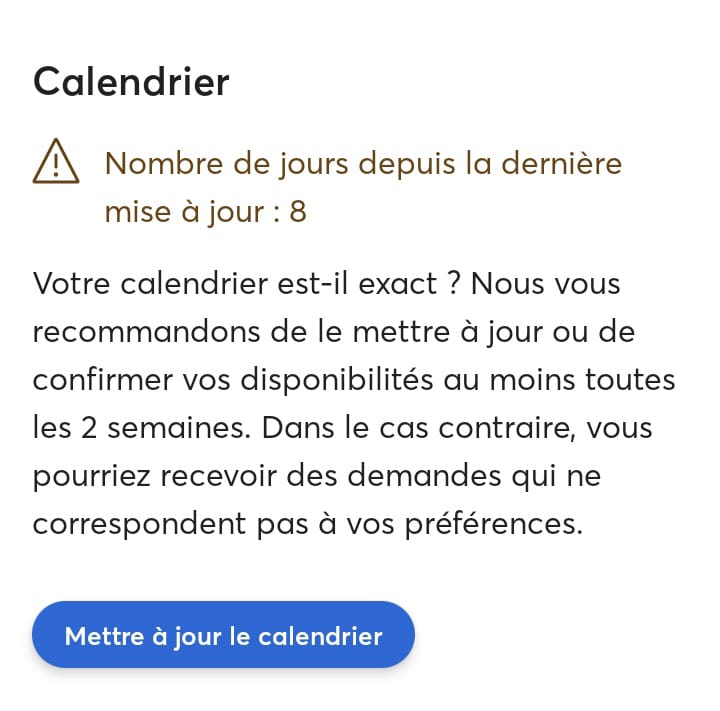The image size is (720, 711).
Task: Click the word "calendrier" on the blue button
Action: pyautogui.click(x=320, y=637)
